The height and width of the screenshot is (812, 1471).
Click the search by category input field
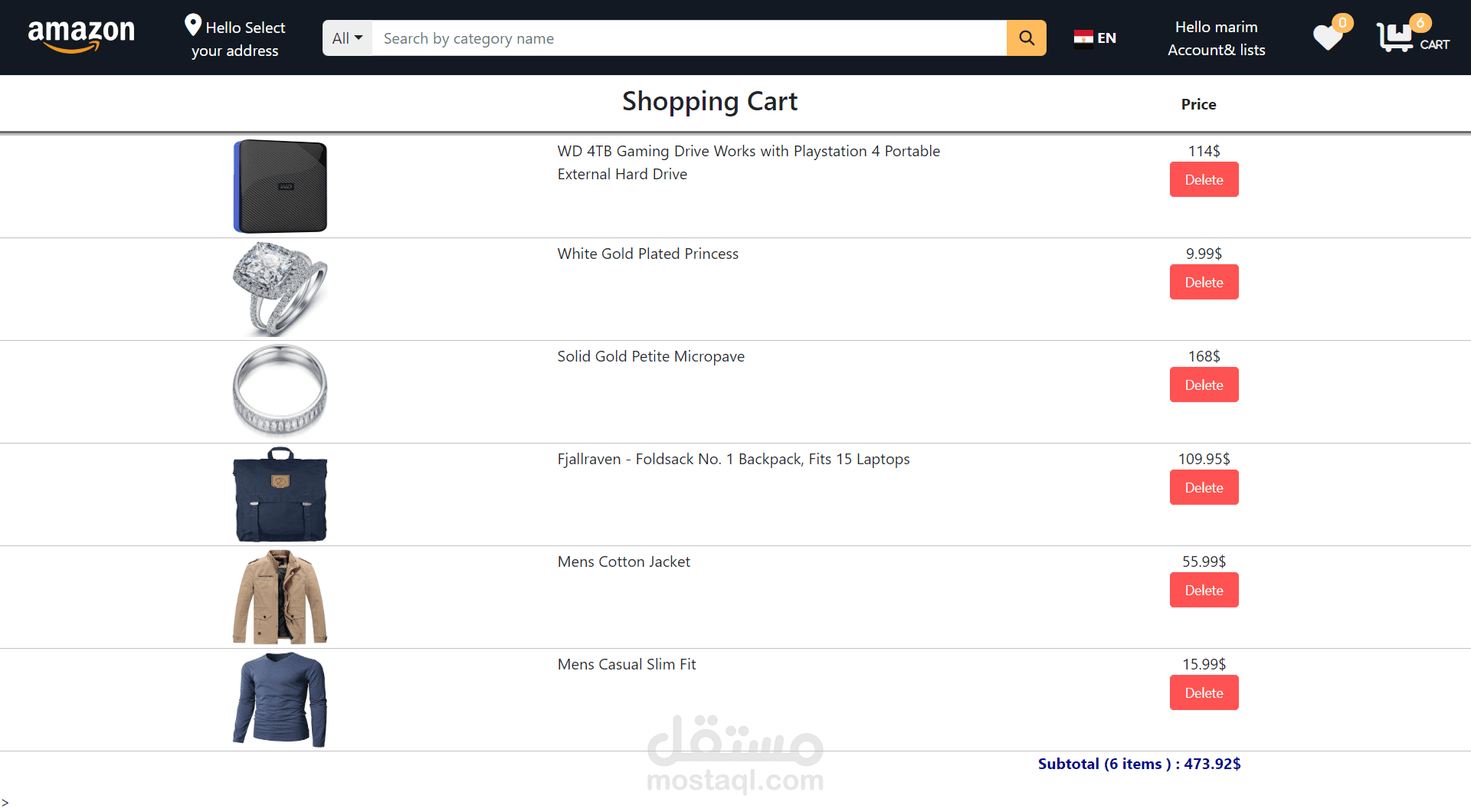point(689,38)
